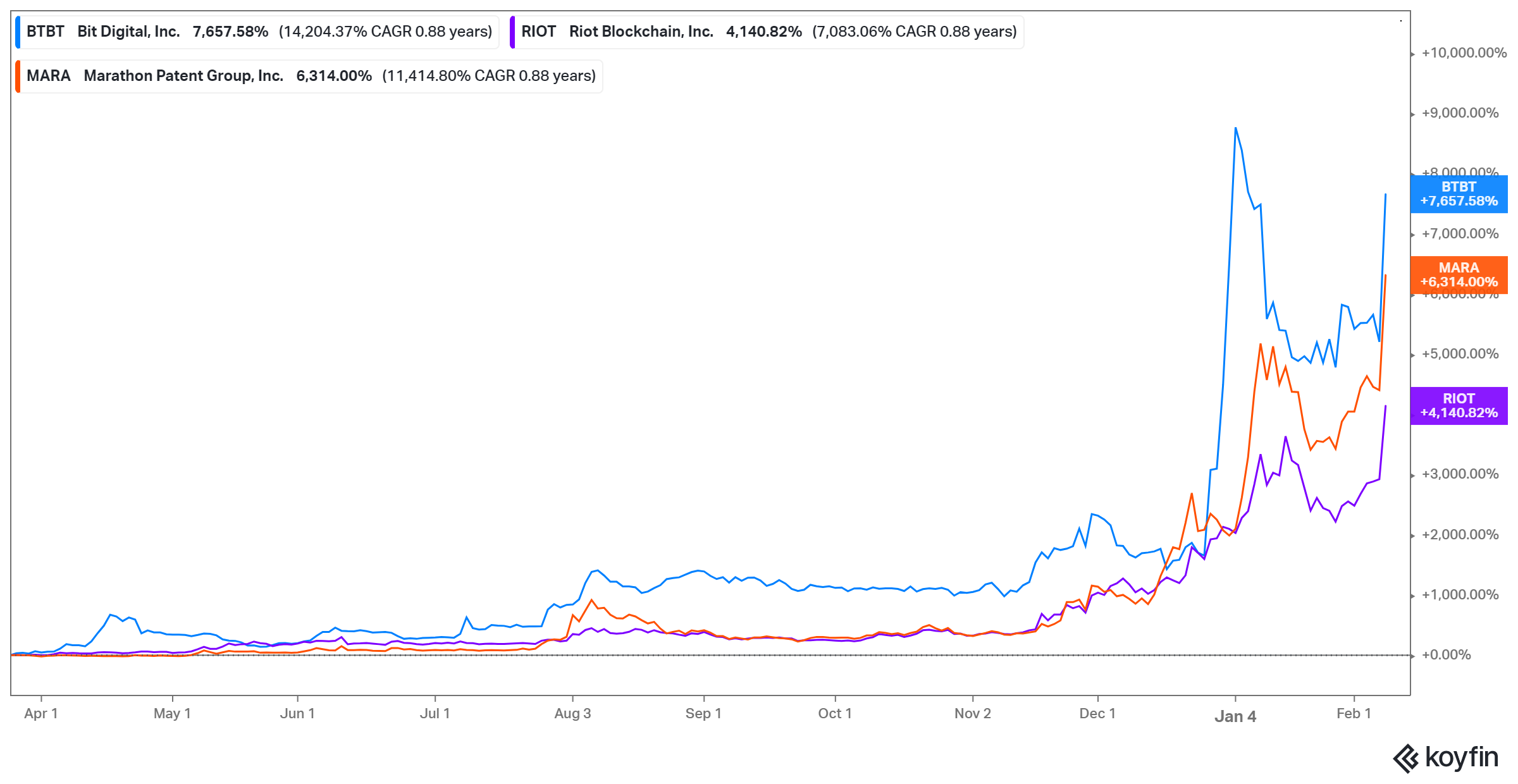Click the RIOT 4,140.82% return value in legend
This screenshot has width=1518, height=784.
point(764,32)
